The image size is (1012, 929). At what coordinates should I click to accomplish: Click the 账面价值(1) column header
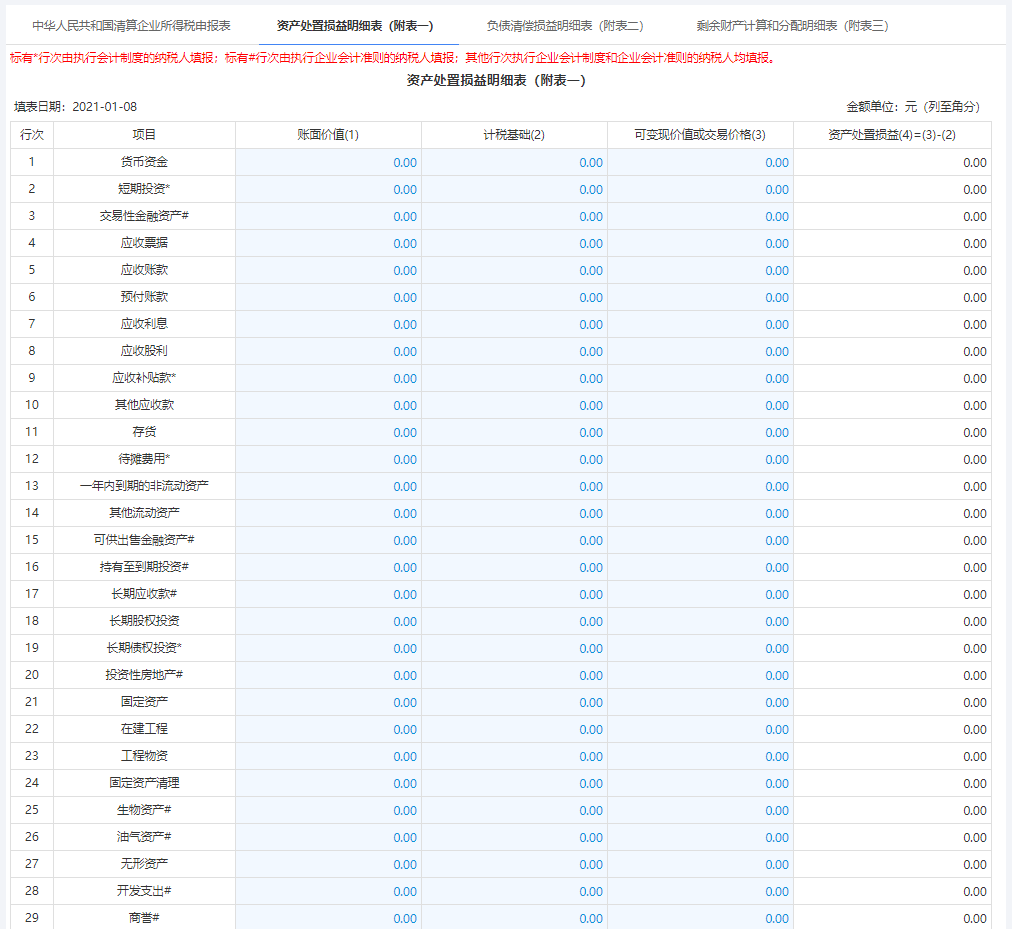click(329, 135)
